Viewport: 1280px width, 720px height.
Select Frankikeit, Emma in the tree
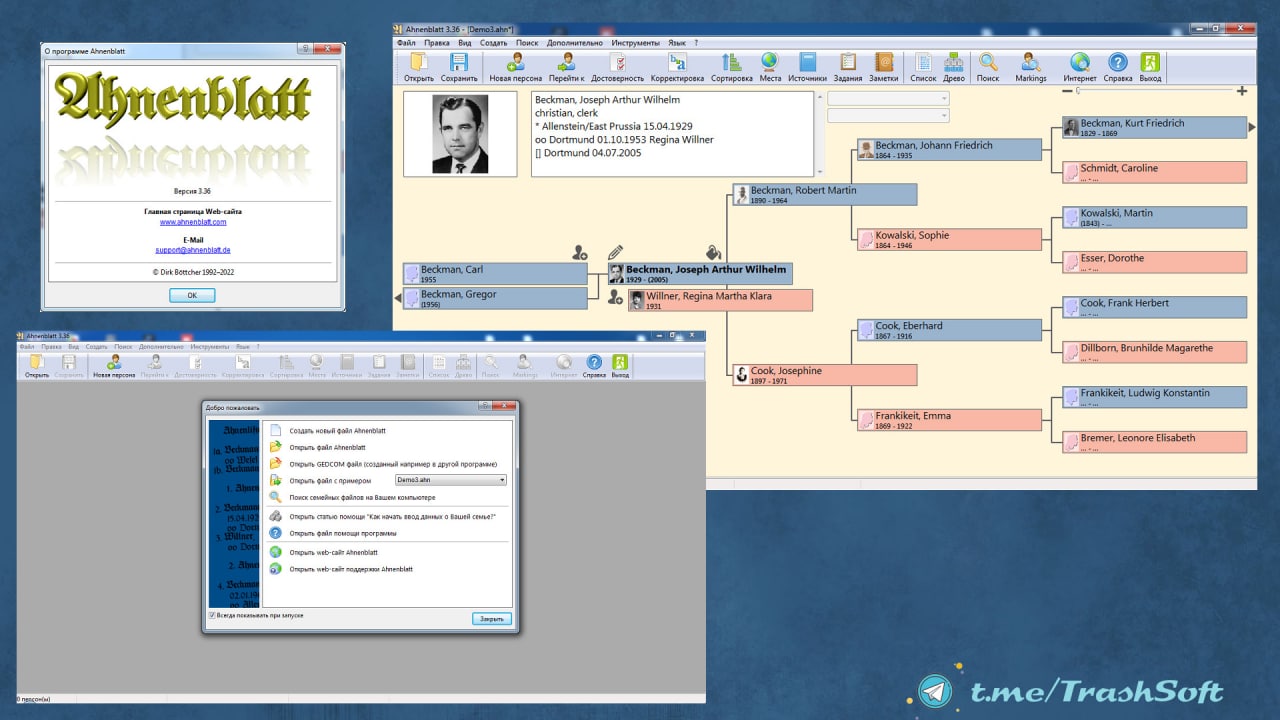(949, 420)
